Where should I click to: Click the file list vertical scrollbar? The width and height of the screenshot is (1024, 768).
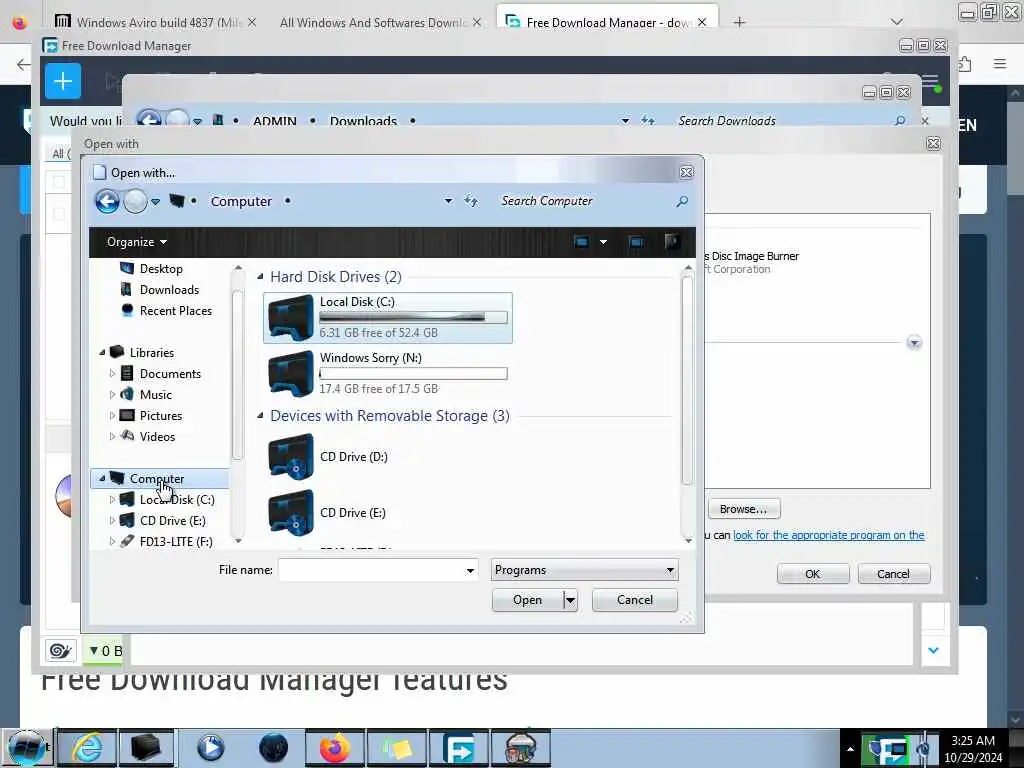[687, 379]
